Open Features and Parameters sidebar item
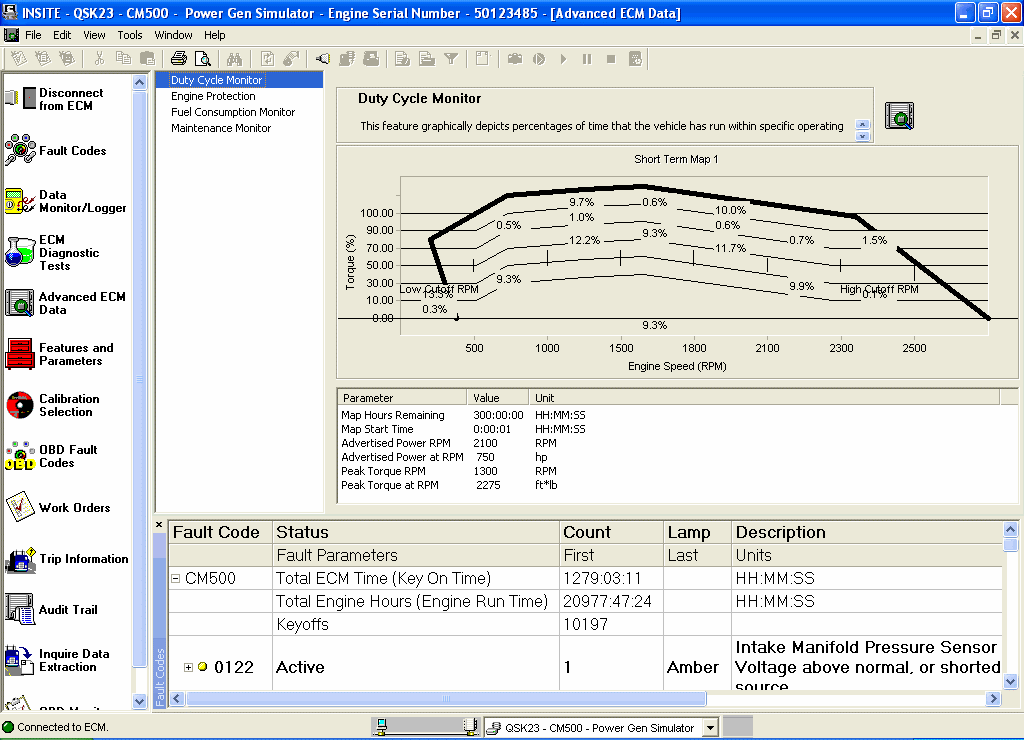Image resolution: width=1024 pixels, height=740 pixels. [x=60, y=354]
